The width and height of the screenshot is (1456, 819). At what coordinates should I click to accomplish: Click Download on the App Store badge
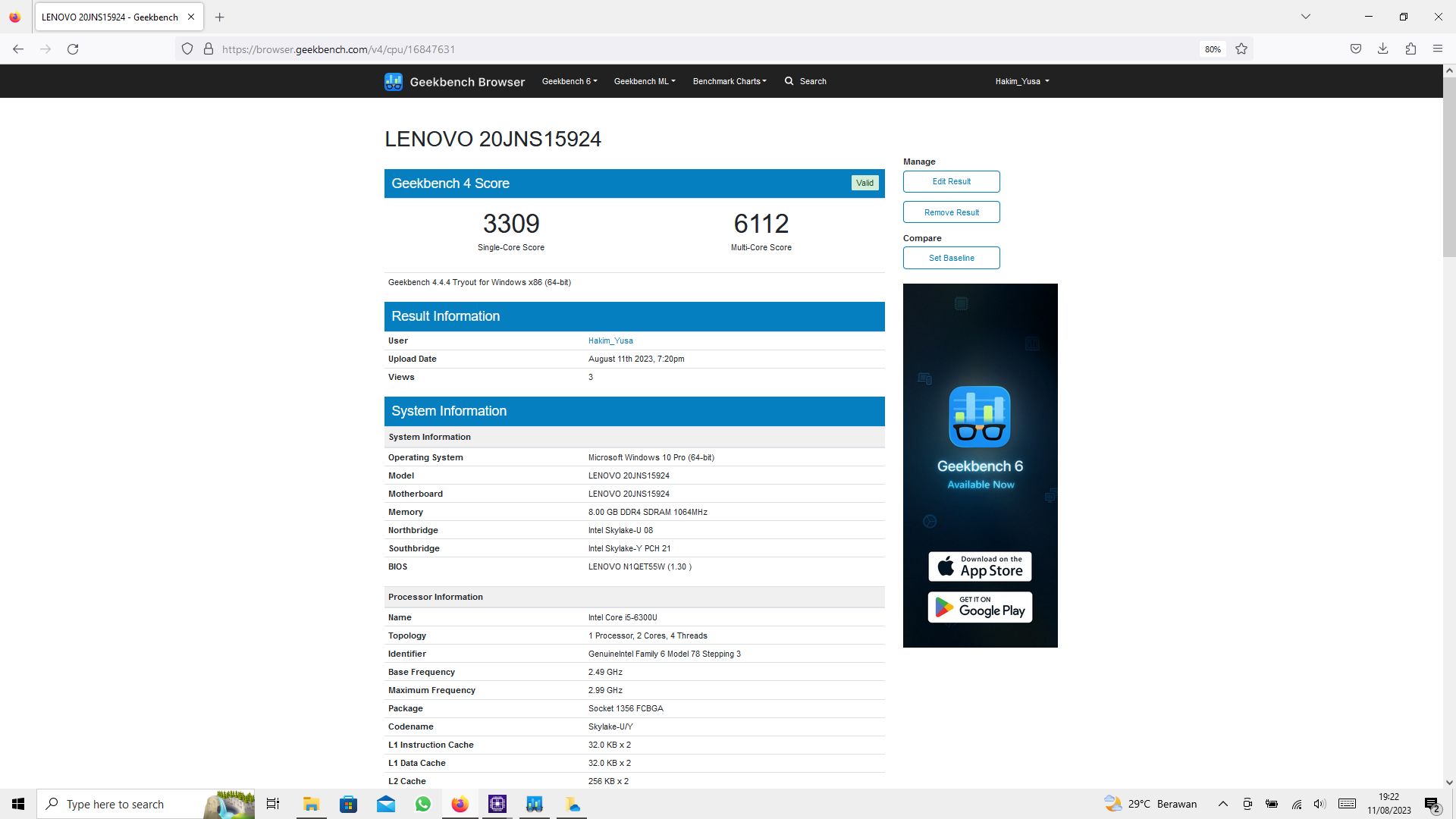click(x=980, y=566)
